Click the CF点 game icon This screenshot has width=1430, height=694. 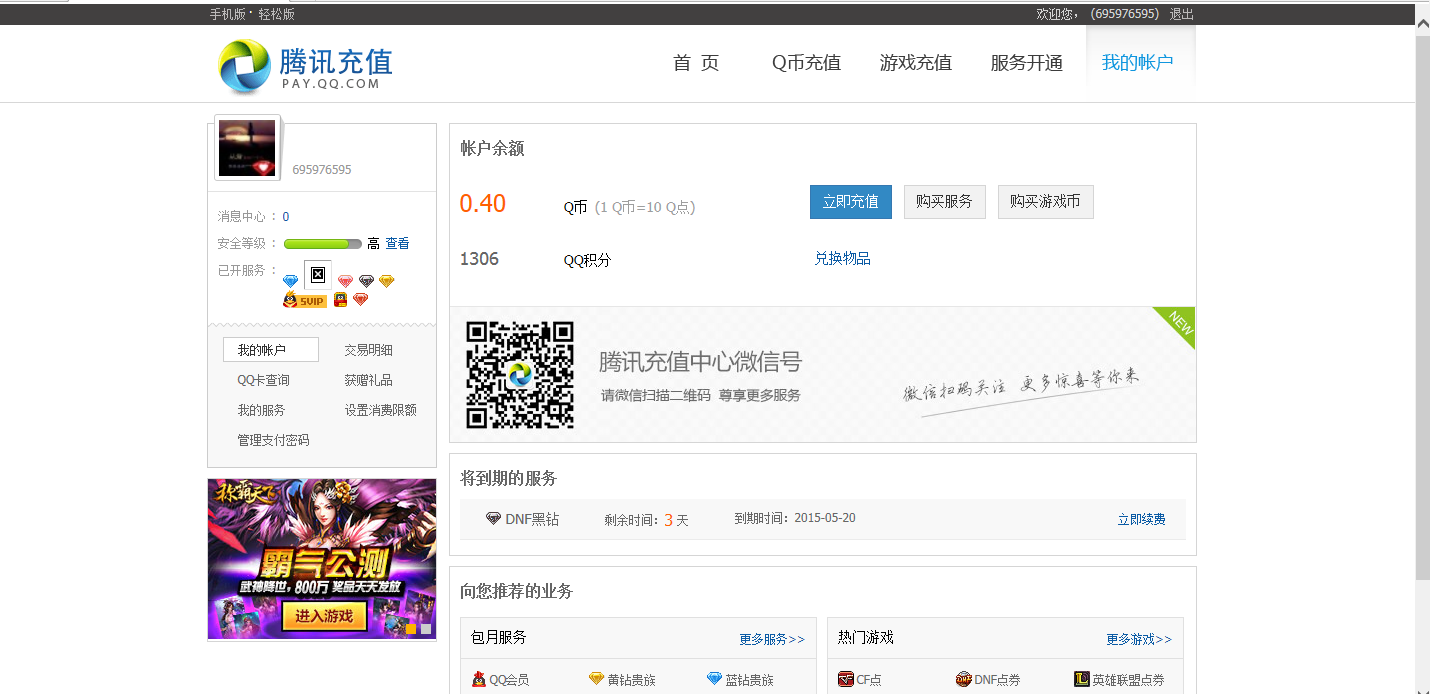[846, 680]
